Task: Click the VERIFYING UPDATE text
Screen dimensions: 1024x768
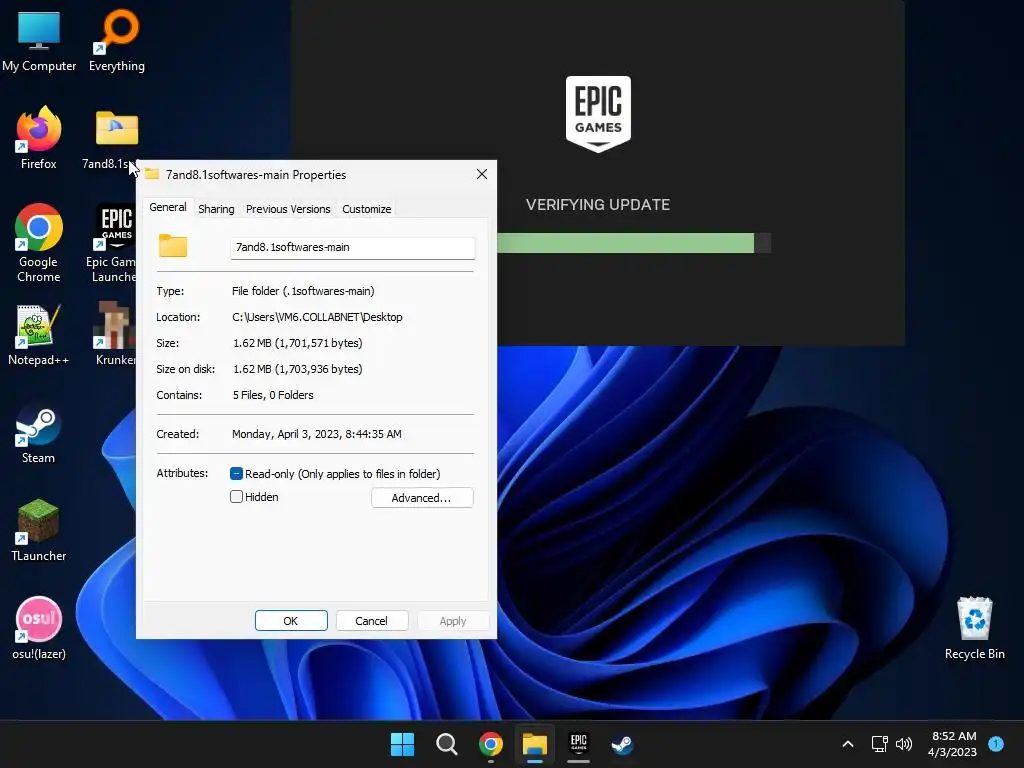Action: [x=598, y=204]
